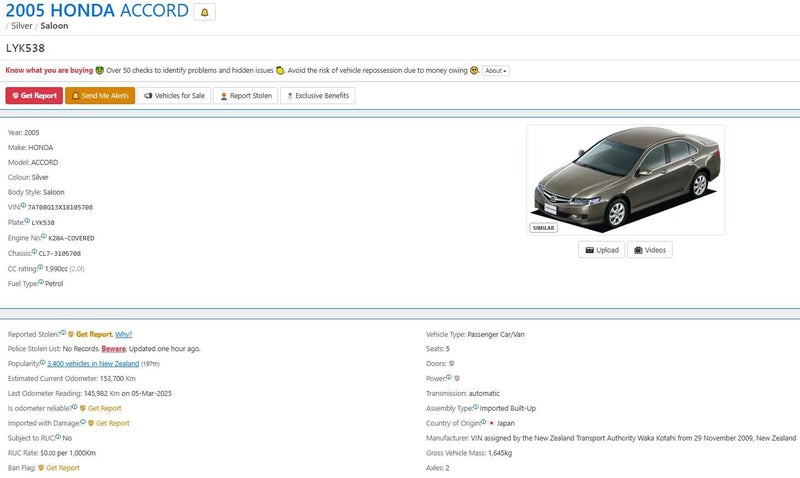Viewport: 800px width, 478px height.
Task: Open Videos below the car image
Action: point(649,250)
